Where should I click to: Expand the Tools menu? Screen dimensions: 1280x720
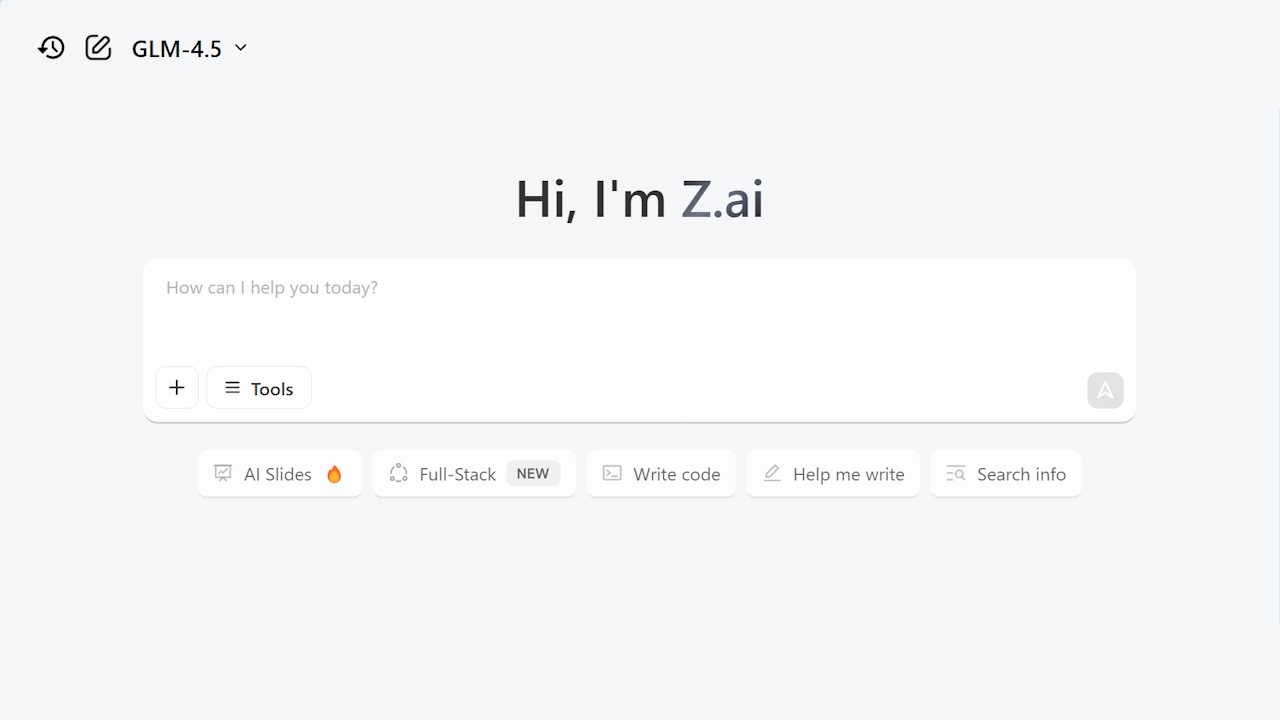pos(258,388)
